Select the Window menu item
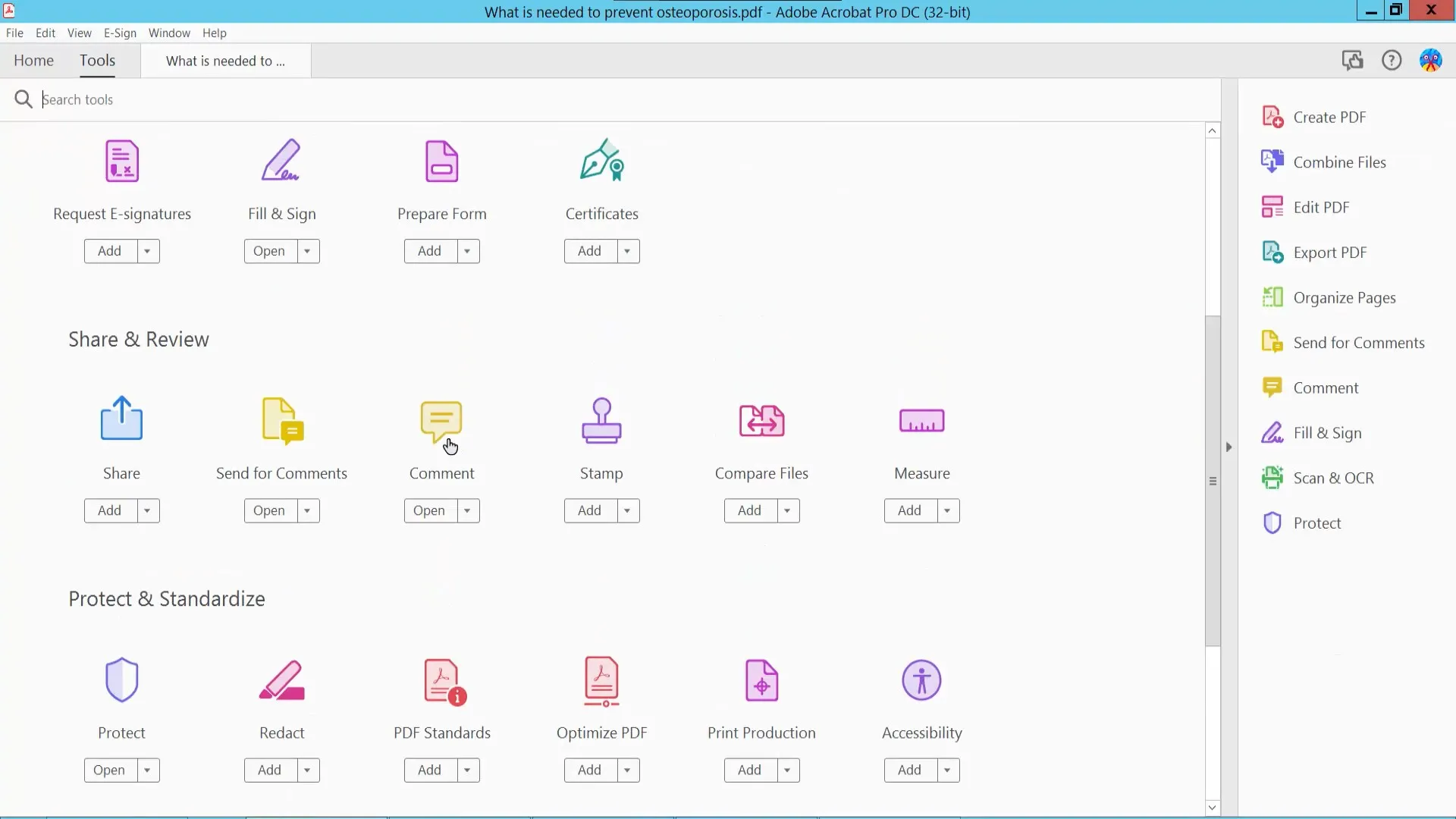 (x=170, y=32)
